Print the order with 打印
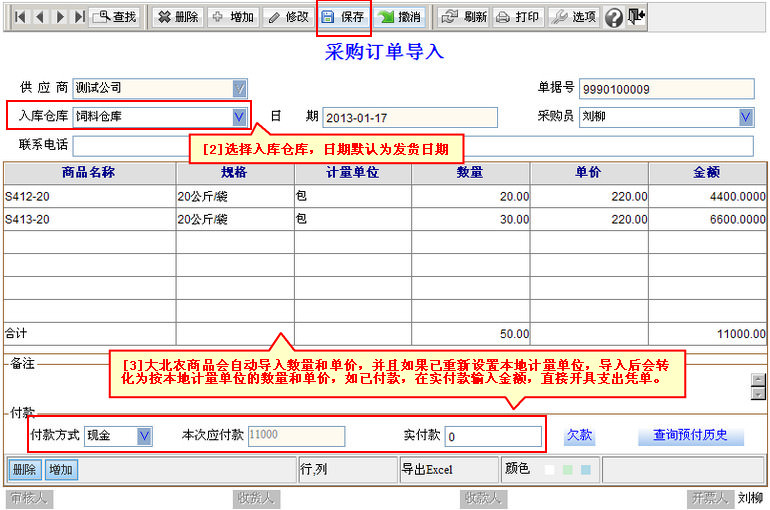 click(518, 17)
